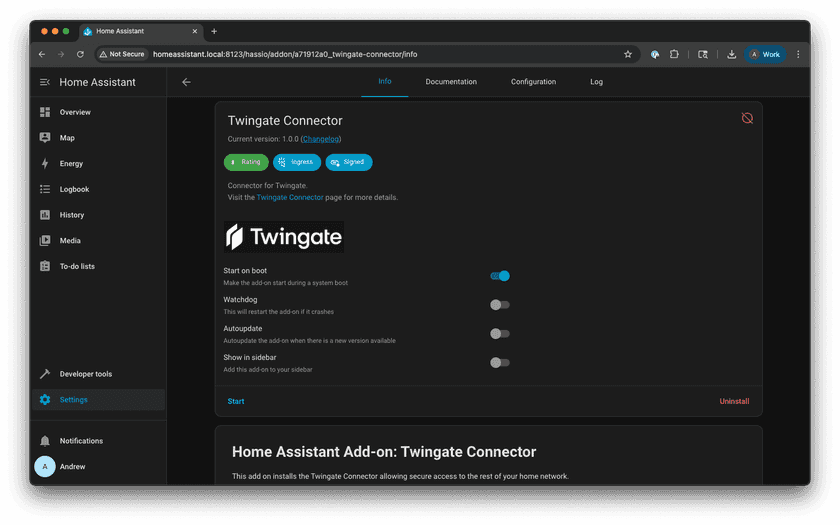Turn on Show in sidebar
840x525 pixels.
click(x=500, y=363)
